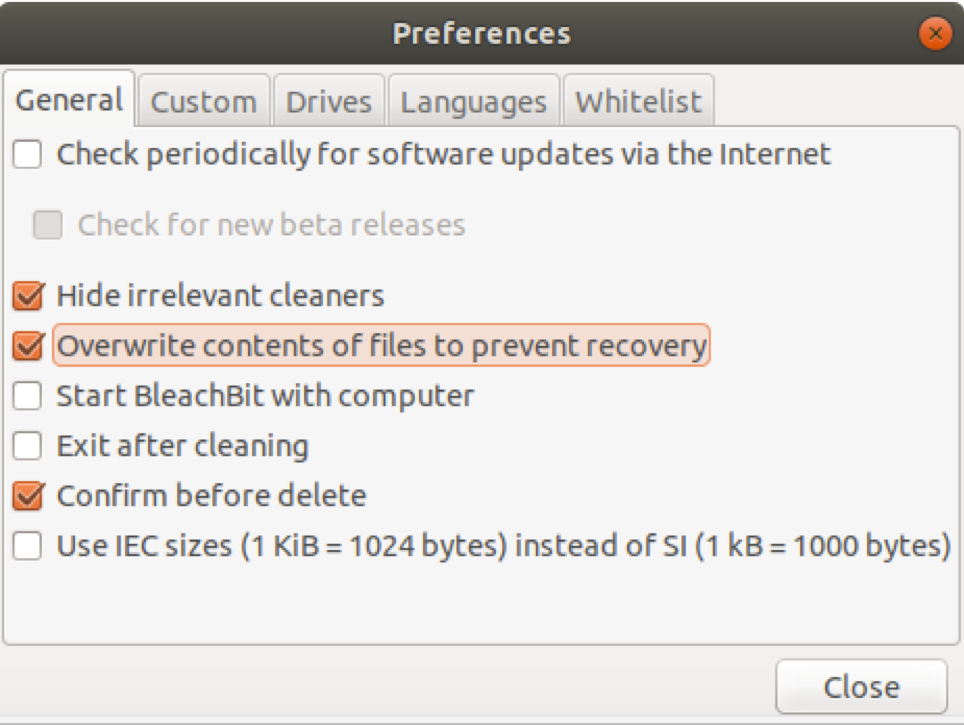Untick the orange Overwrite contents checkbox square
The width and height of the screenshot is (964, 725).
click(28, 346)
